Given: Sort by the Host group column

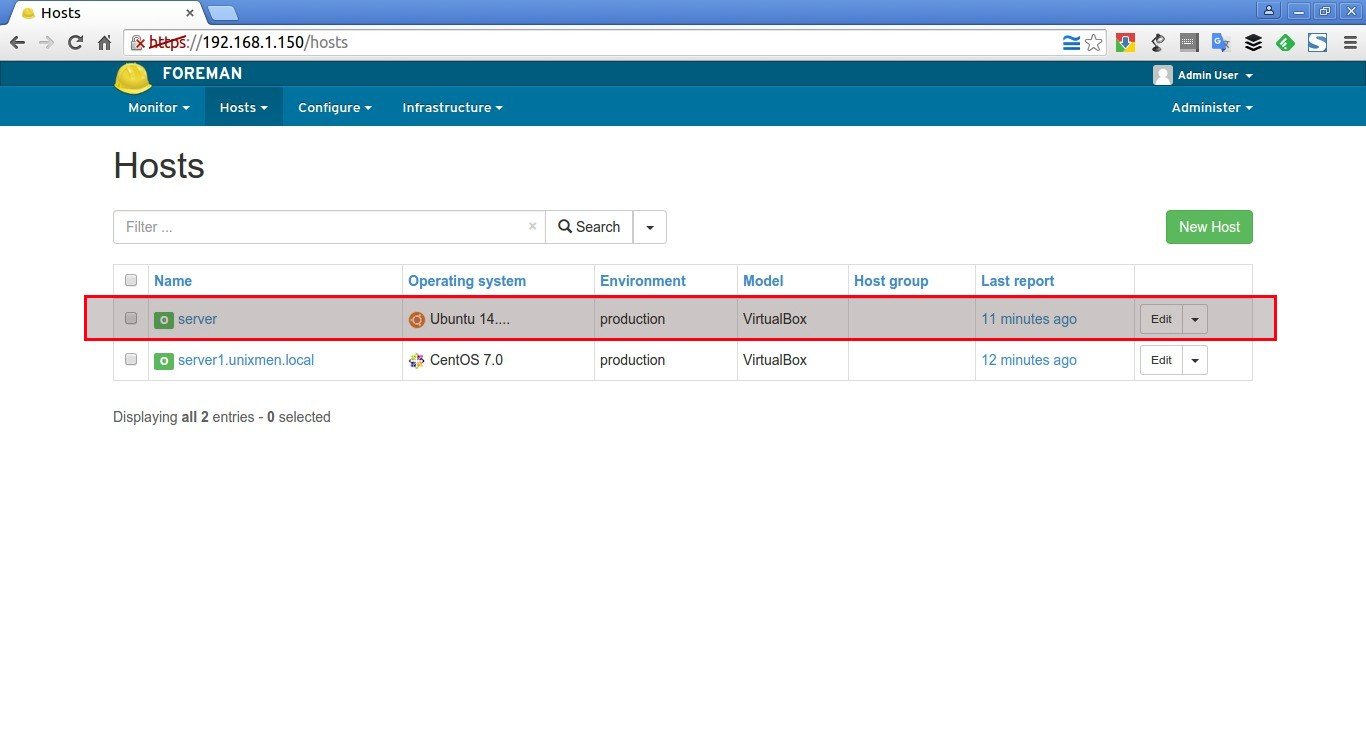Looking at the screenshot, I should [891, 281].
